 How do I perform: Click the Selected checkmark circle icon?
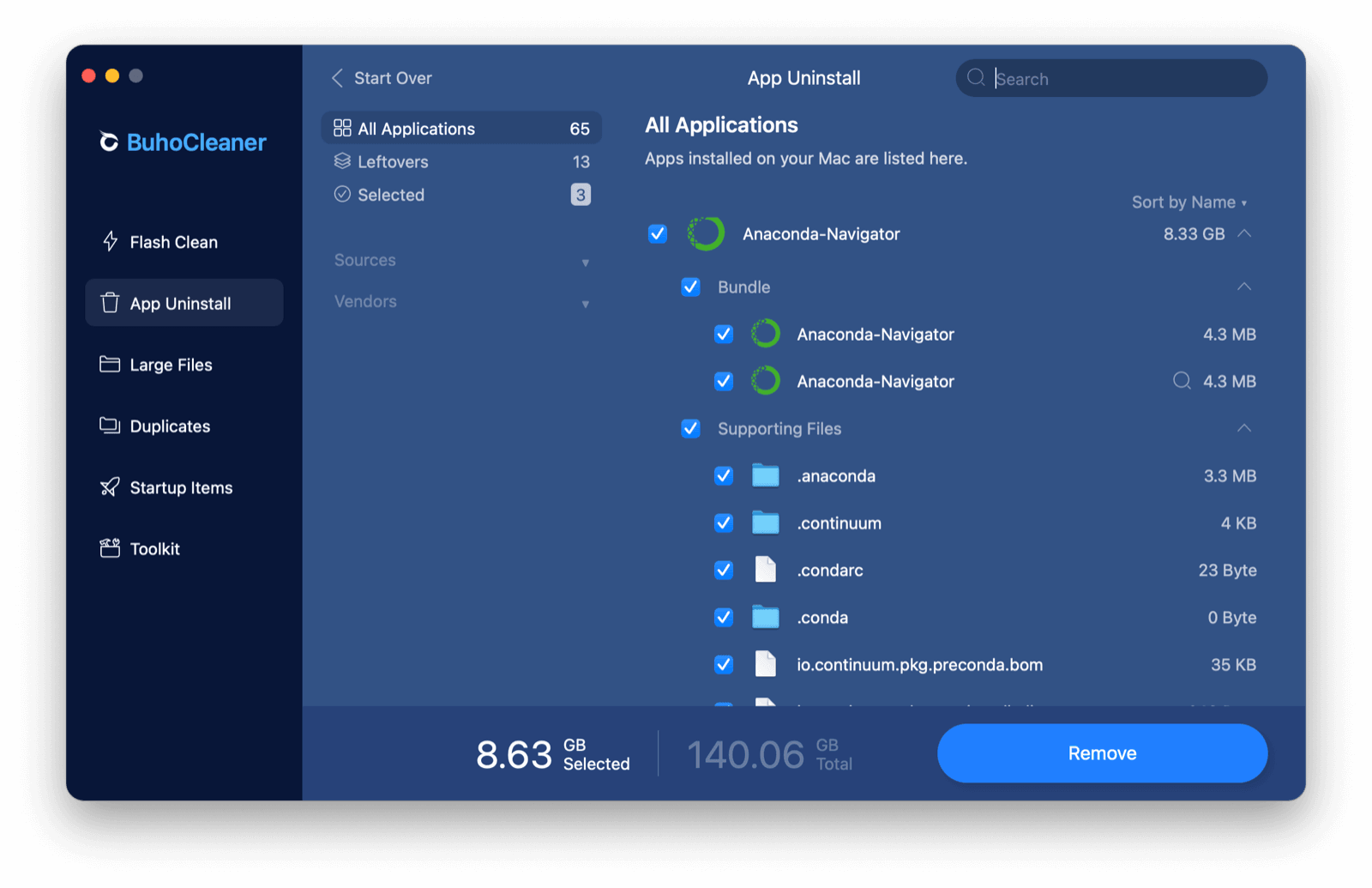[342, 194]
